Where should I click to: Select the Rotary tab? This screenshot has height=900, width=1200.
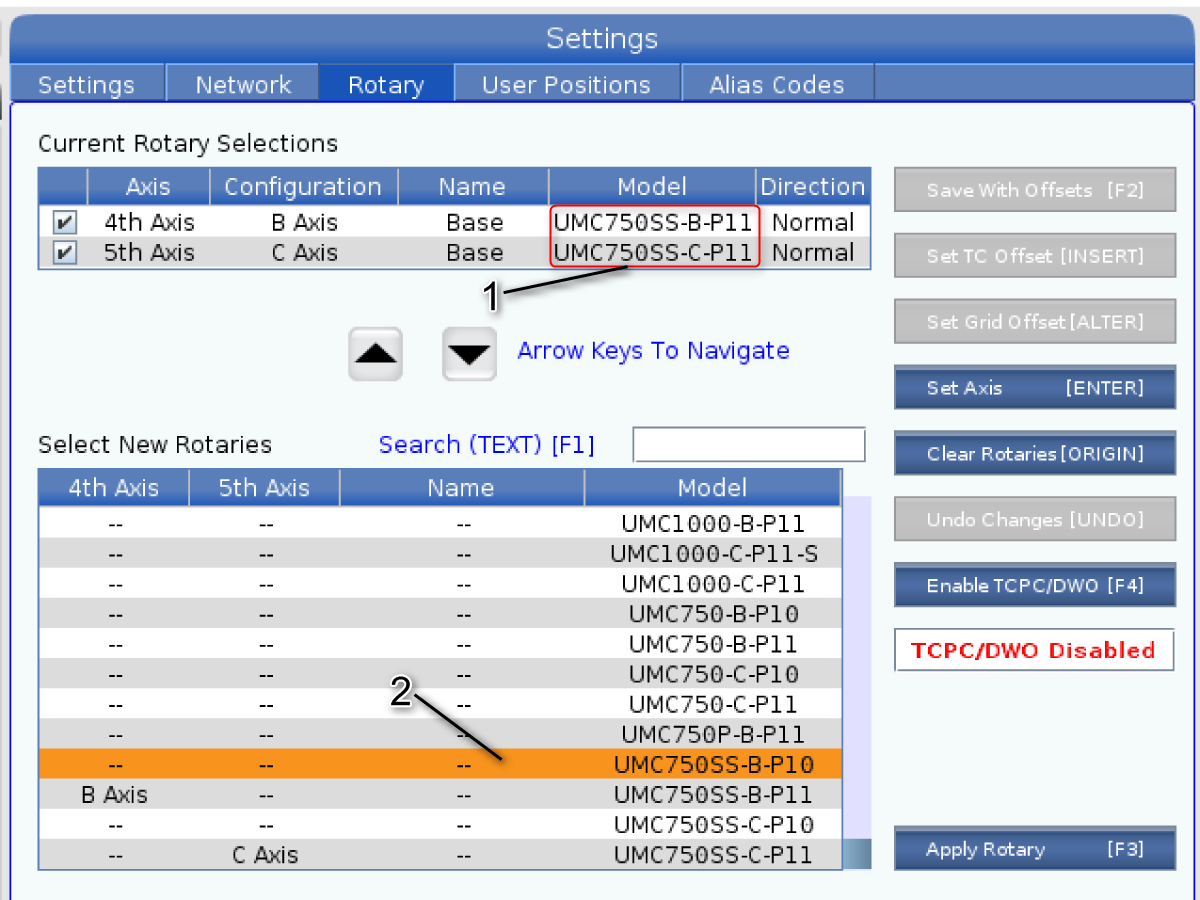(386, 85)
